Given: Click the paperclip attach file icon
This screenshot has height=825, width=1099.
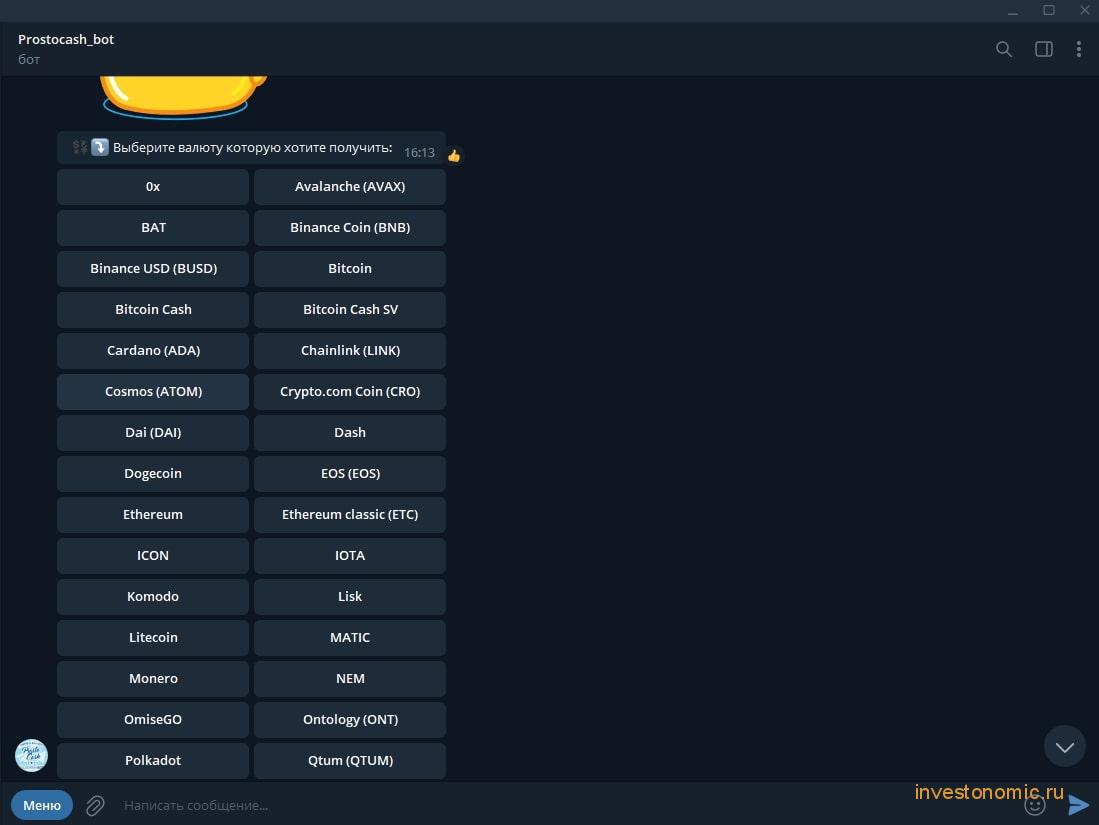Looking at the screenshot, I should (x=95, y=805).
